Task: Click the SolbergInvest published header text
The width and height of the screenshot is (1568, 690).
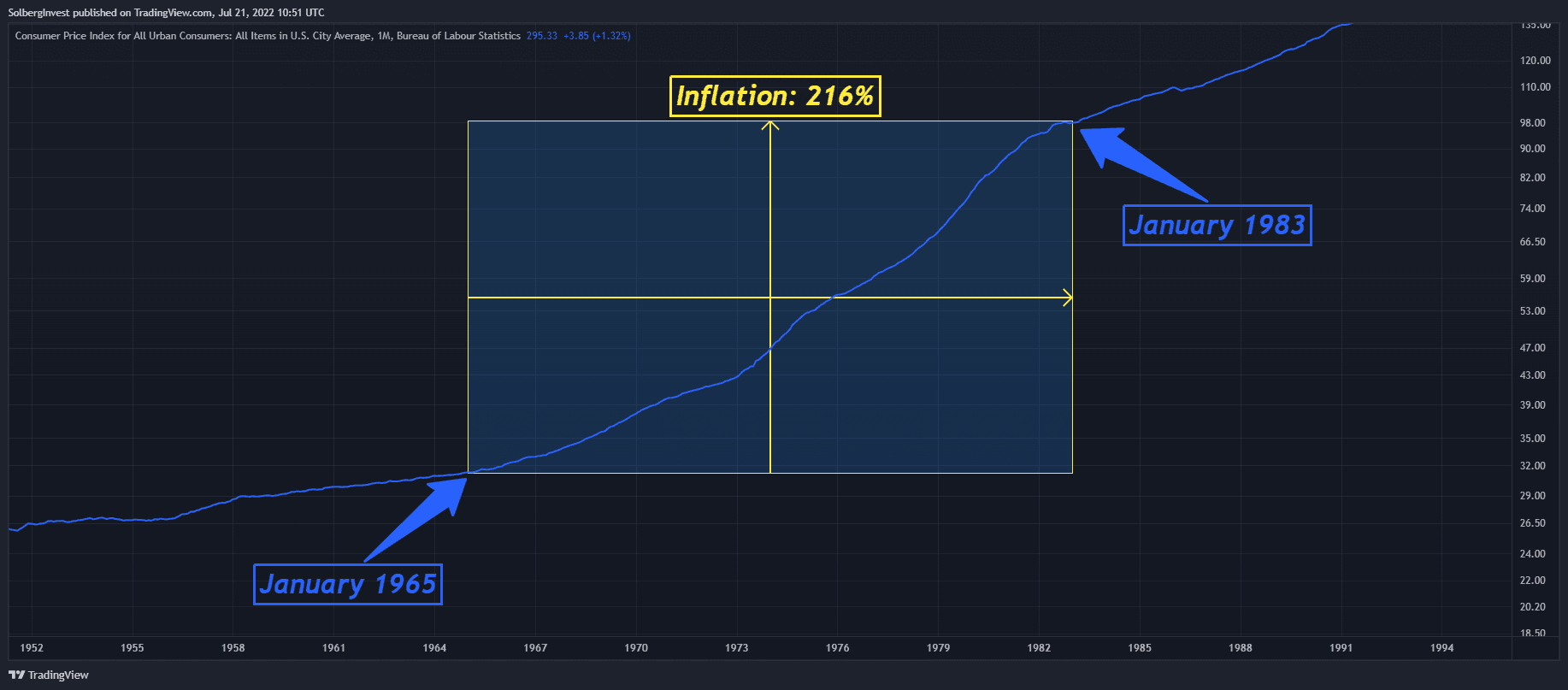Action: pyautogui.click(x=166, y=13)
